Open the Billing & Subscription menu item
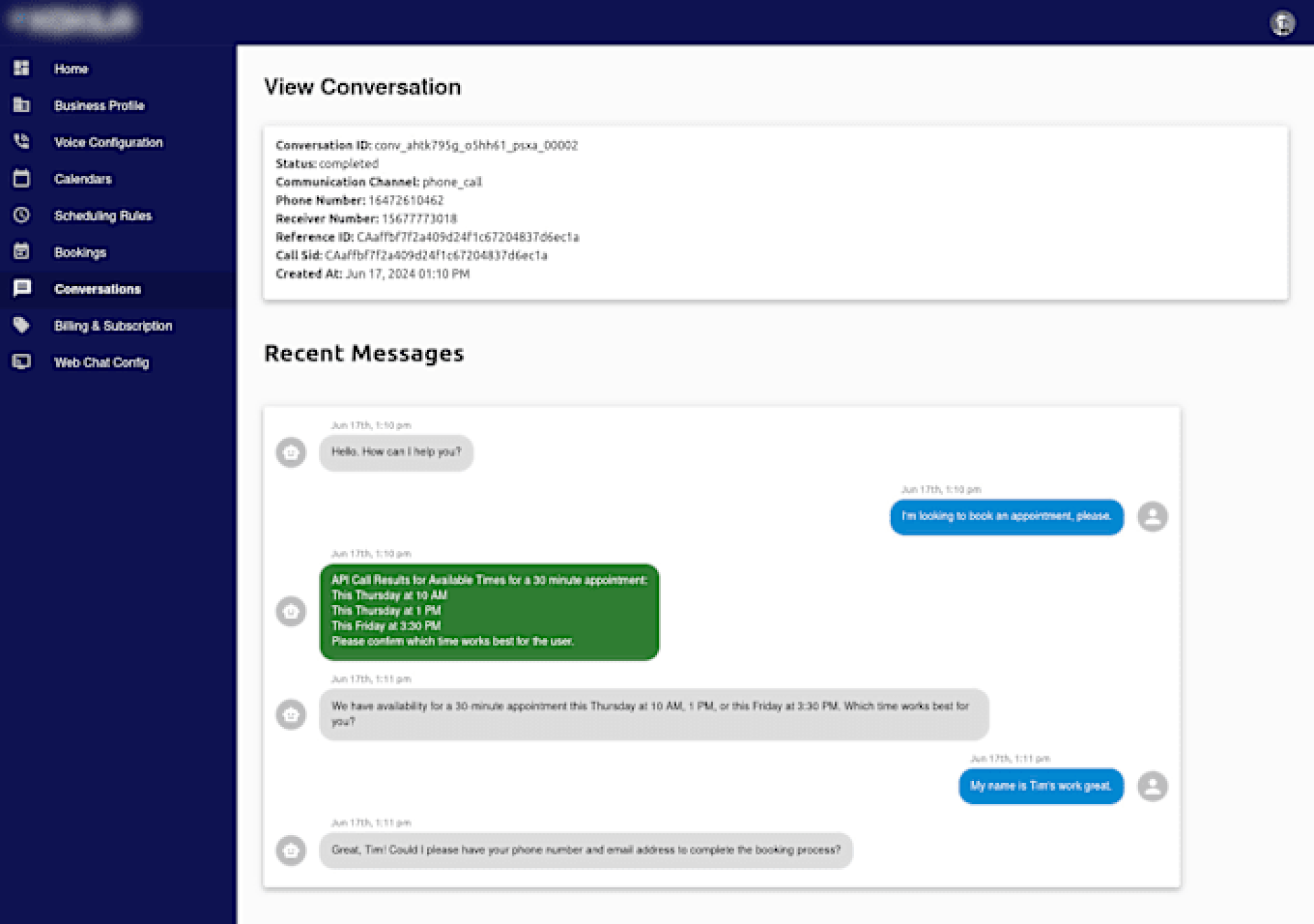1314x924 pixels. [113, 326]
